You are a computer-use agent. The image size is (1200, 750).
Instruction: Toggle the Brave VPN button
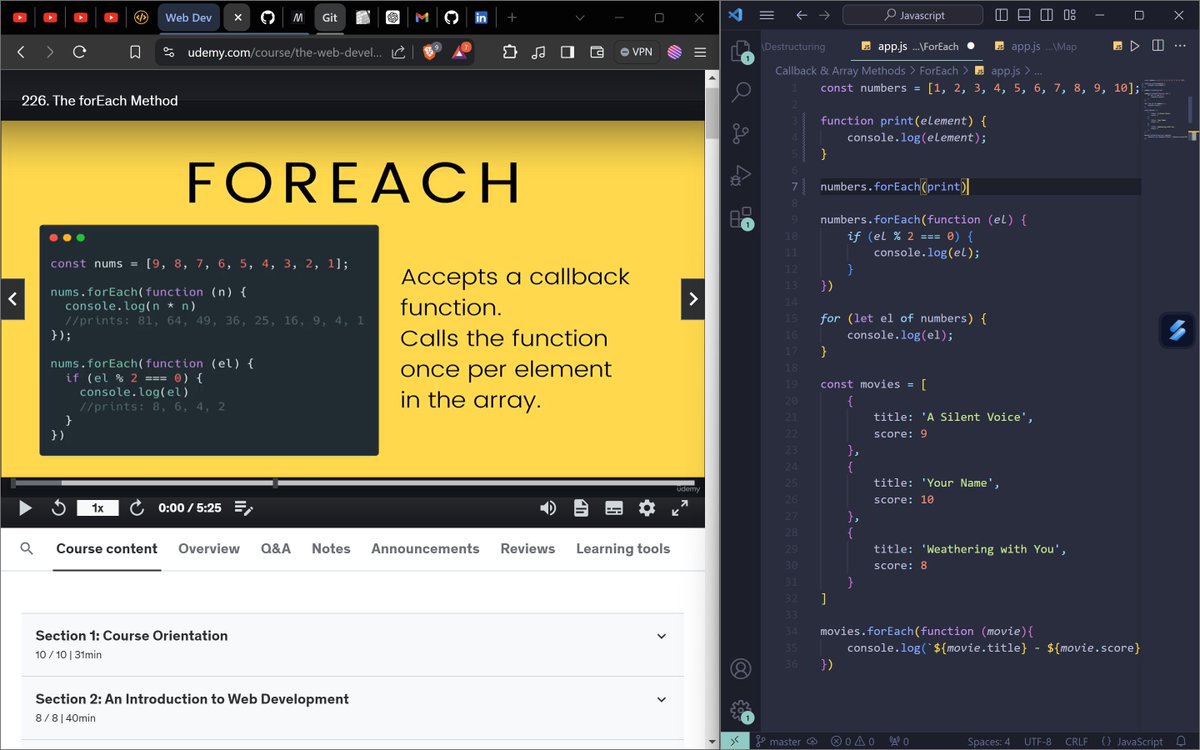click(635, 52)
